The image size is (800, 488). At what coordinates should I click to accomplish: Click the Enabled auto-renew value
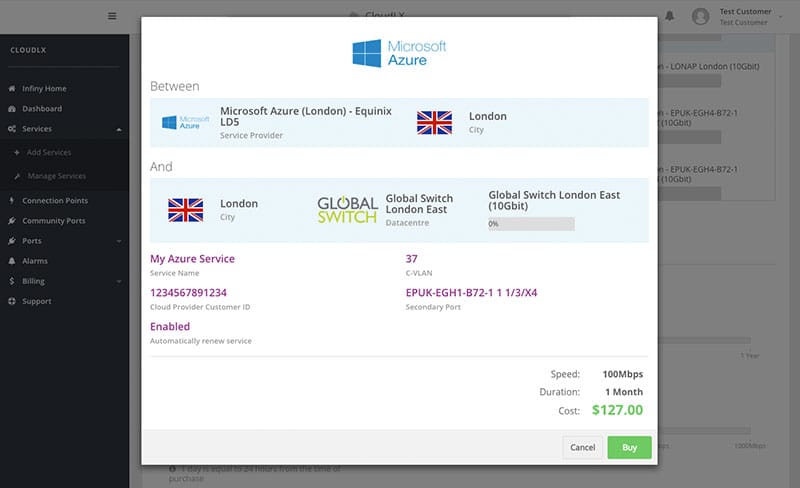click(170, 327)
